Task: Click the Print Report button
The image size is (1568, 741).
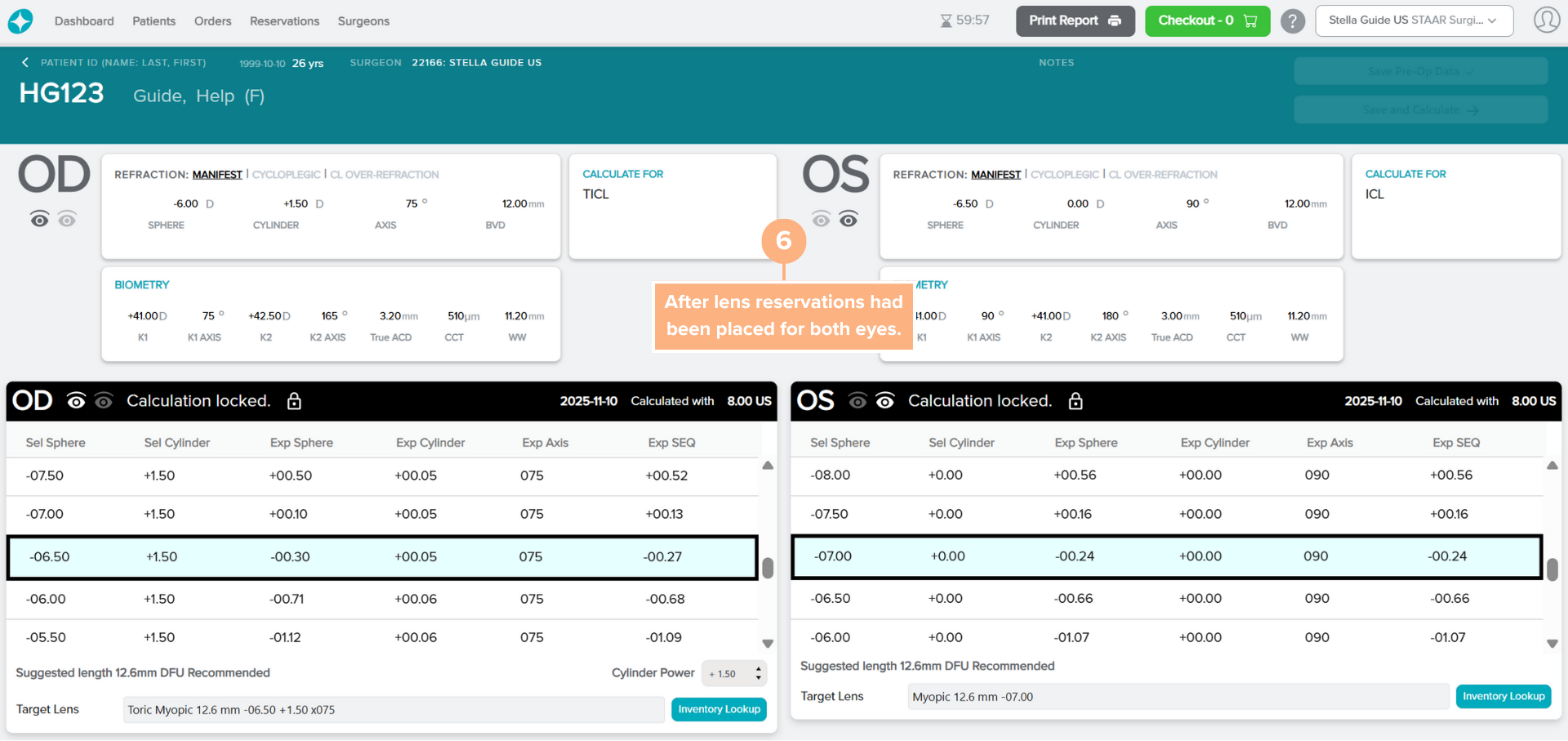Action: coord(1075,21)
